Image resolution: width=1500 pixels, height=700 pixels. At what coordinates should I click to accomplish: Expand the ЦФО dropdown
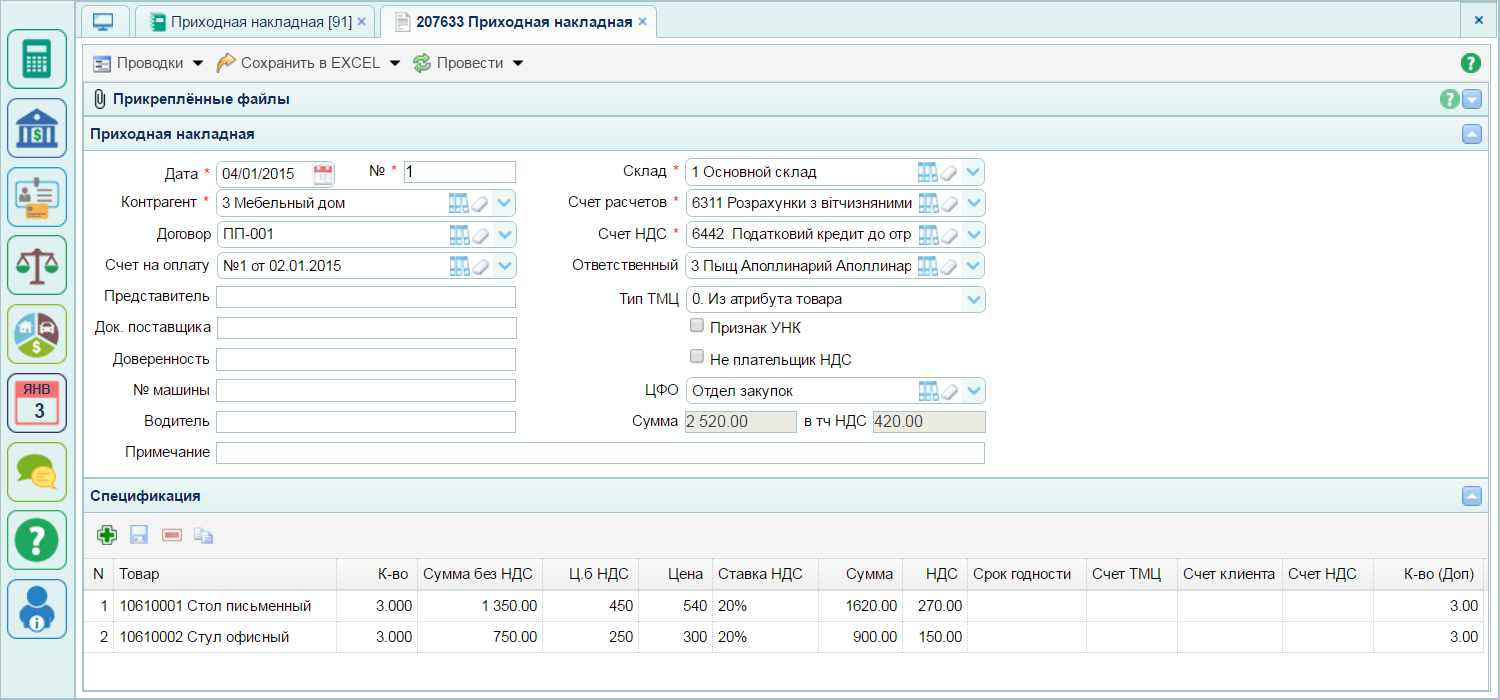point(973,390)
